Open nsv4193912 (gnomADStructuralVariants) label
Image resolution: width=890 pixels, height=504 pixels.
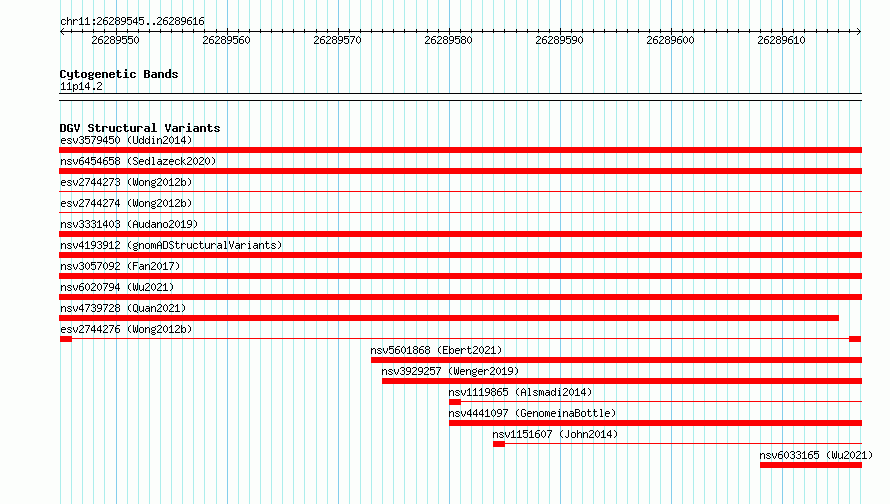[171, 245]
